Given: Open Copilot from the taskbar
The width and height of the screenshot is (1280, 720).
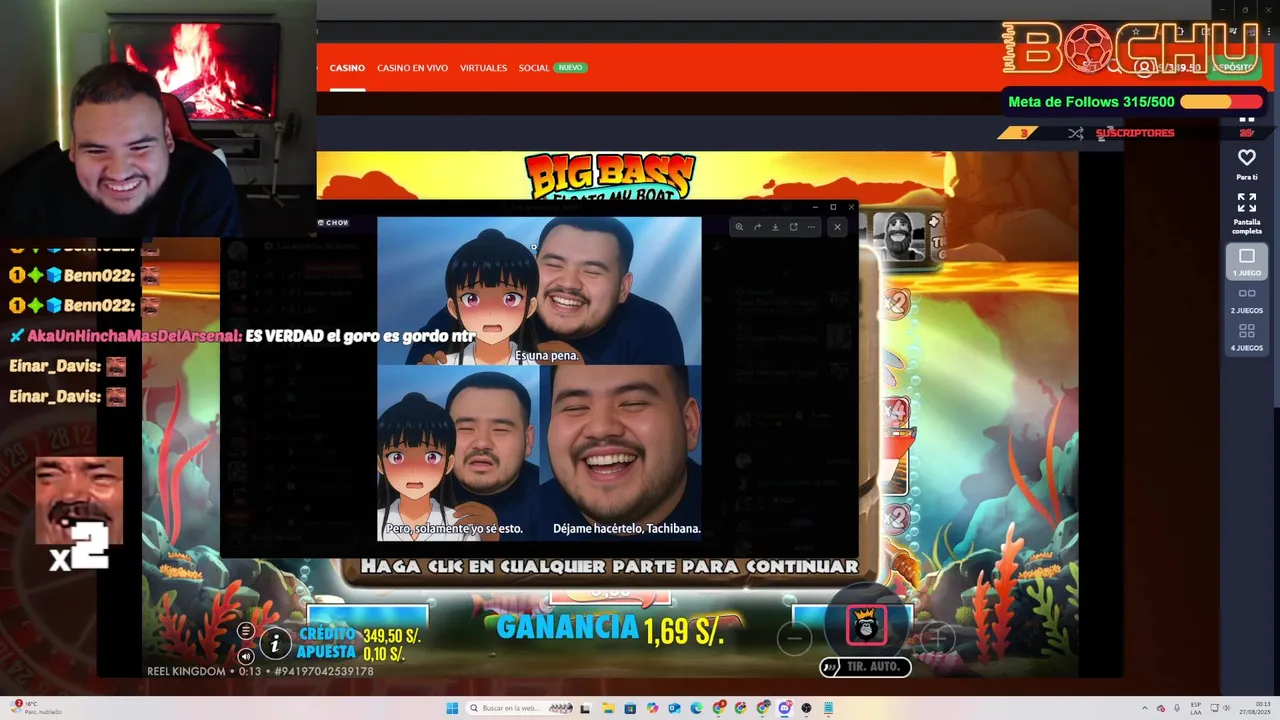Looking at the screenshot, I should [x=652, y=708].
